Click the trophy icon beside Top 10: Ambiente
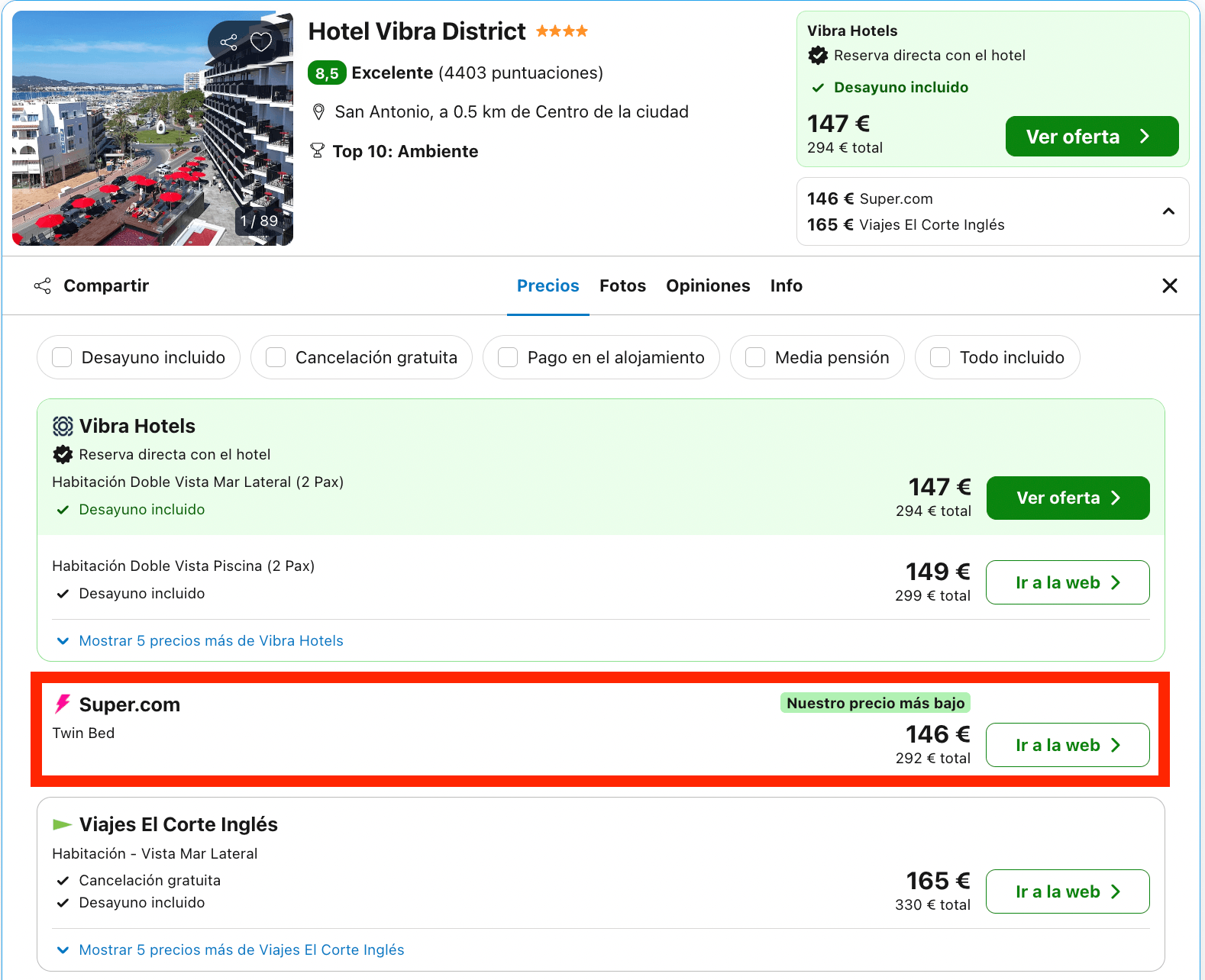1205x980 pixels. click(318, 150)
